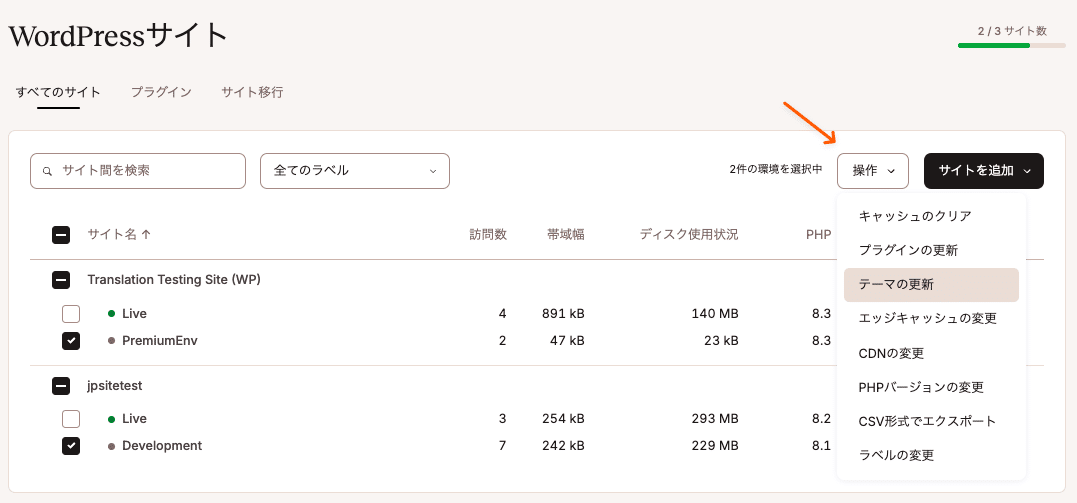Click the 293 MB disk usage value
Screen dimensions: 1077x503
pyautogui.click(x=715, y=419)
